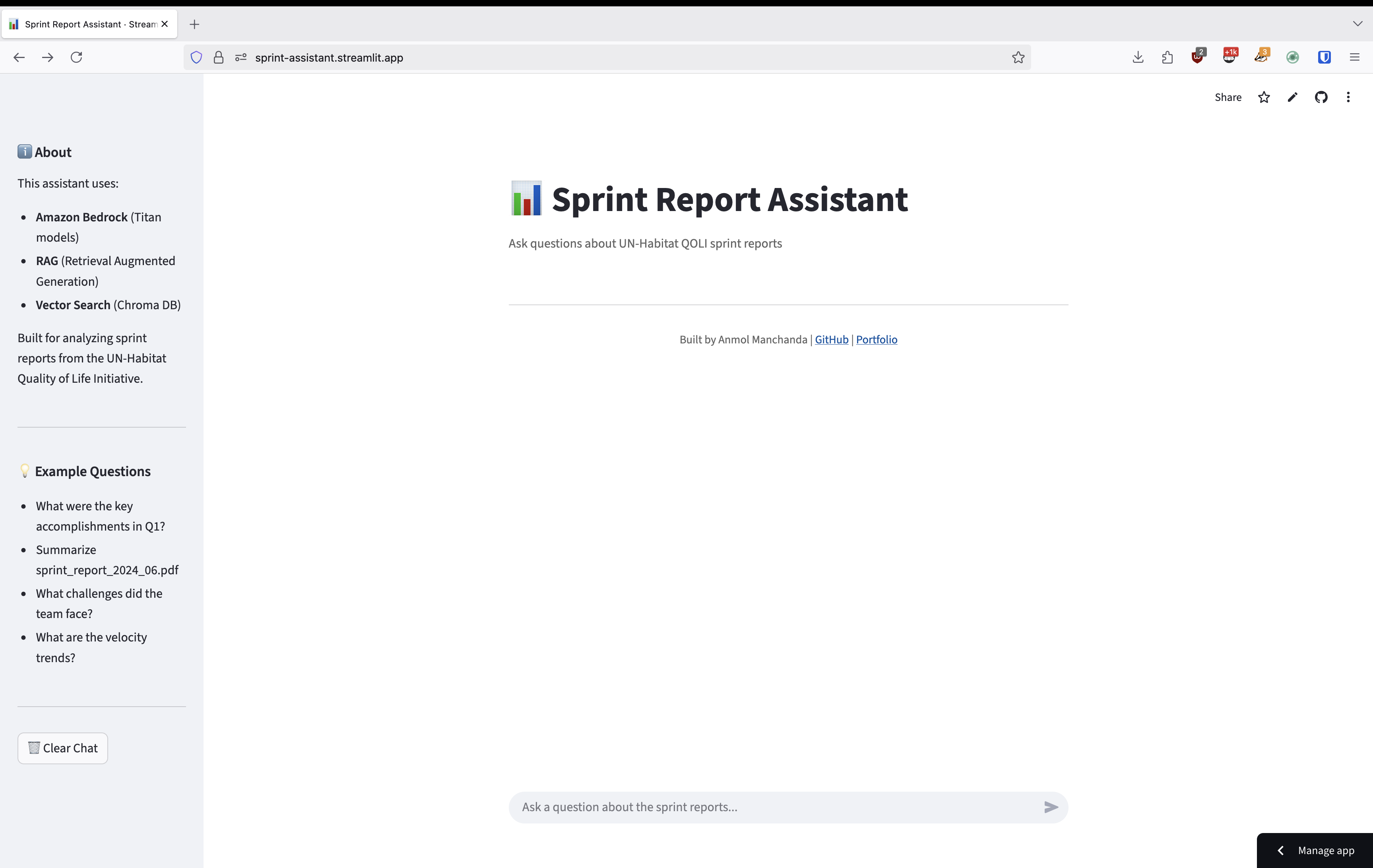The width and height of the screenshot is (1373, 868).
Task: Open the Privacy Badger extension
Action: [x=1262, y=58]
